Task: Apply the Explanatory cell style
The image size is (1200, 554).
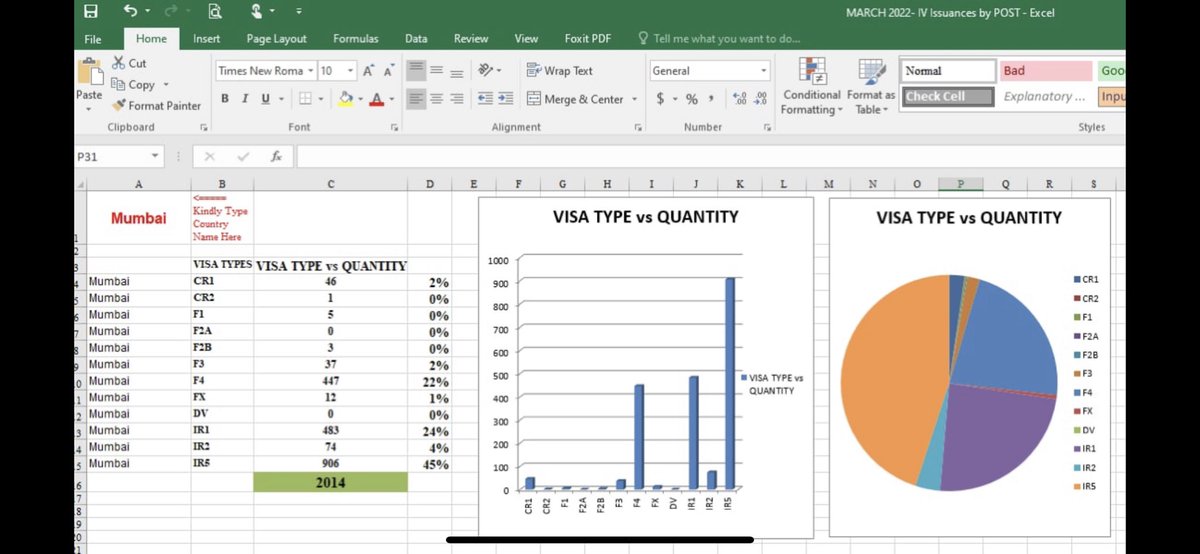Action: 1045,97
